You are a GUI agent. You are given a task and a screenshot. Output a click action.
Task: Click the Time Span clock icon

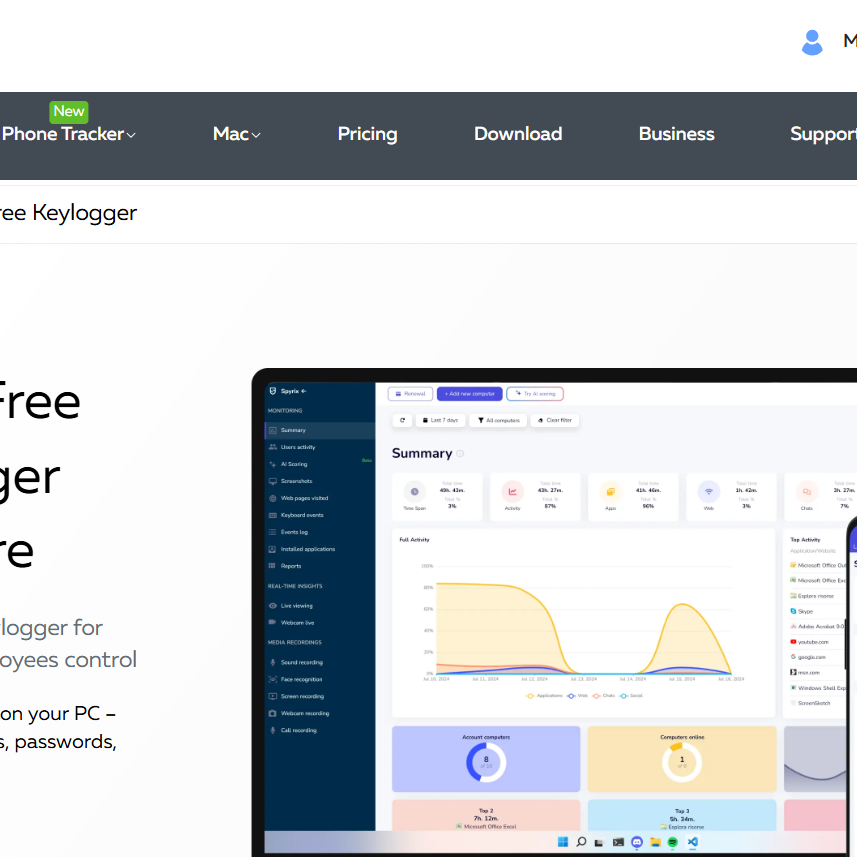click(415, 492)
